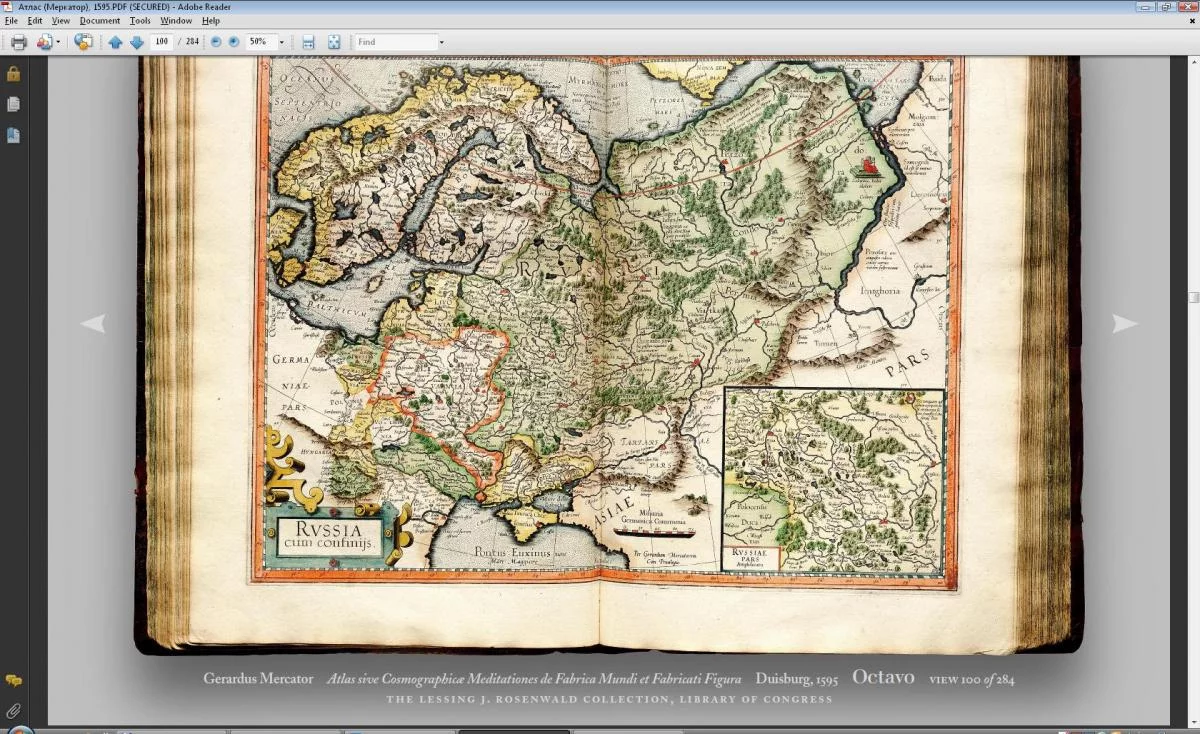Image resolution: width=1200 pixels, height=734 pixels.
Task: Close the Adobe Reader window
Action: [x=1187, y=6]
